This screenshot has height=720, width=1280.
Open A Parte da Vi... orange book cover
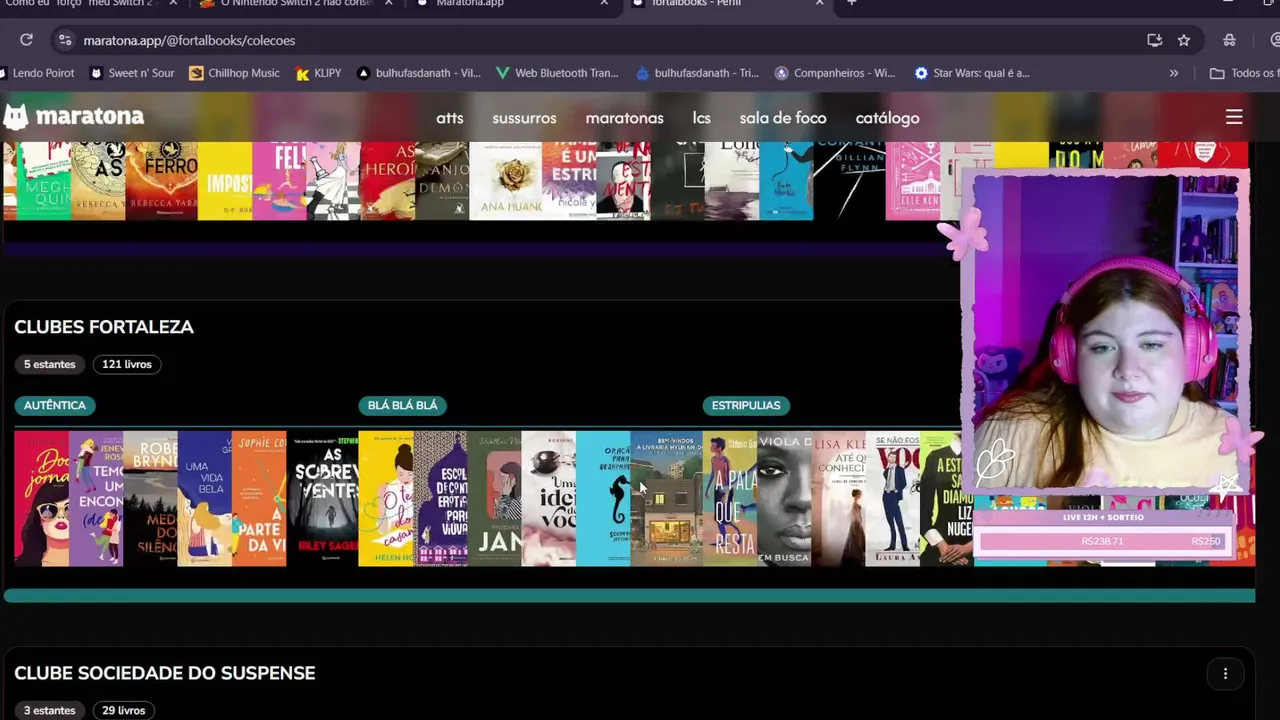tap(258, 498)
